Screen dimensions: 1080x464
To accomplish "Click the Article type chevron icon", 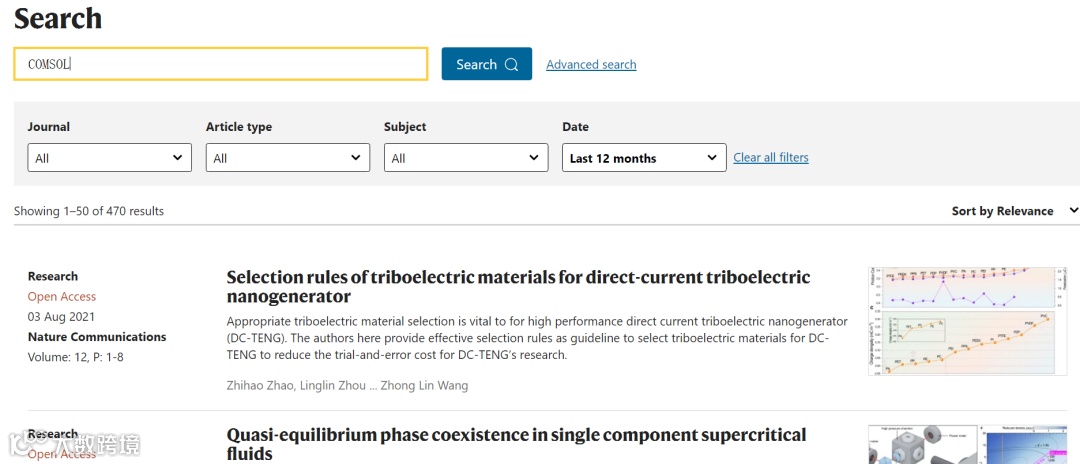I will coord(356,158).
